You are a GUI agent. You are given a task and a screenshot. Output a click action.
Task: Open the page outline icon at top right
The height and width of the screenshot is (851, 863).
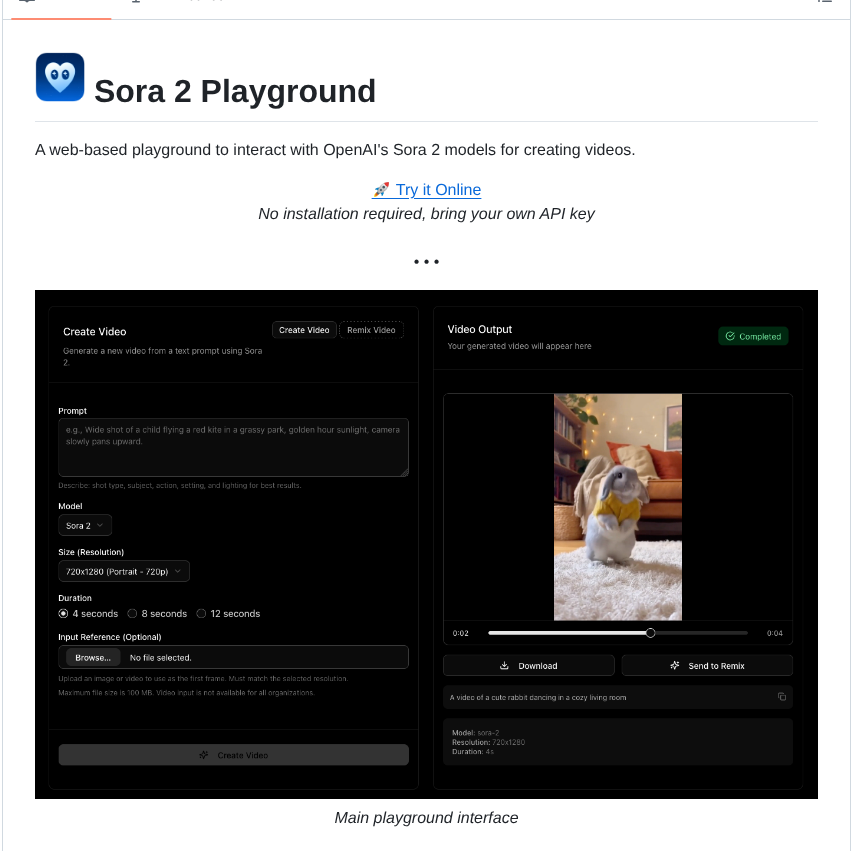pyautogui.click(x=824, y=3)
